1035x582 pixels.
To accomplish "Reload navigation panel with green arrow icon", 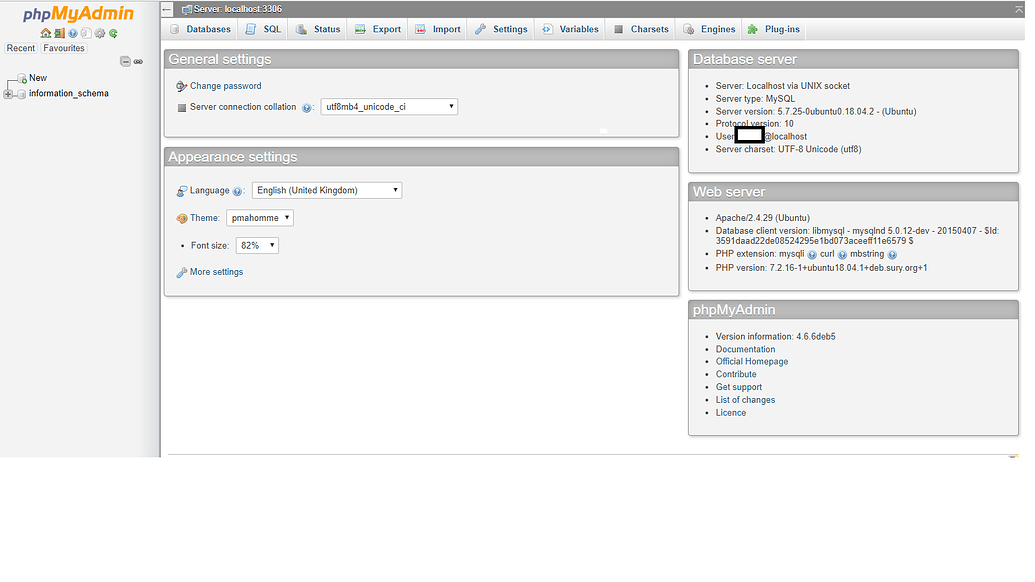I will coord(114,33).
